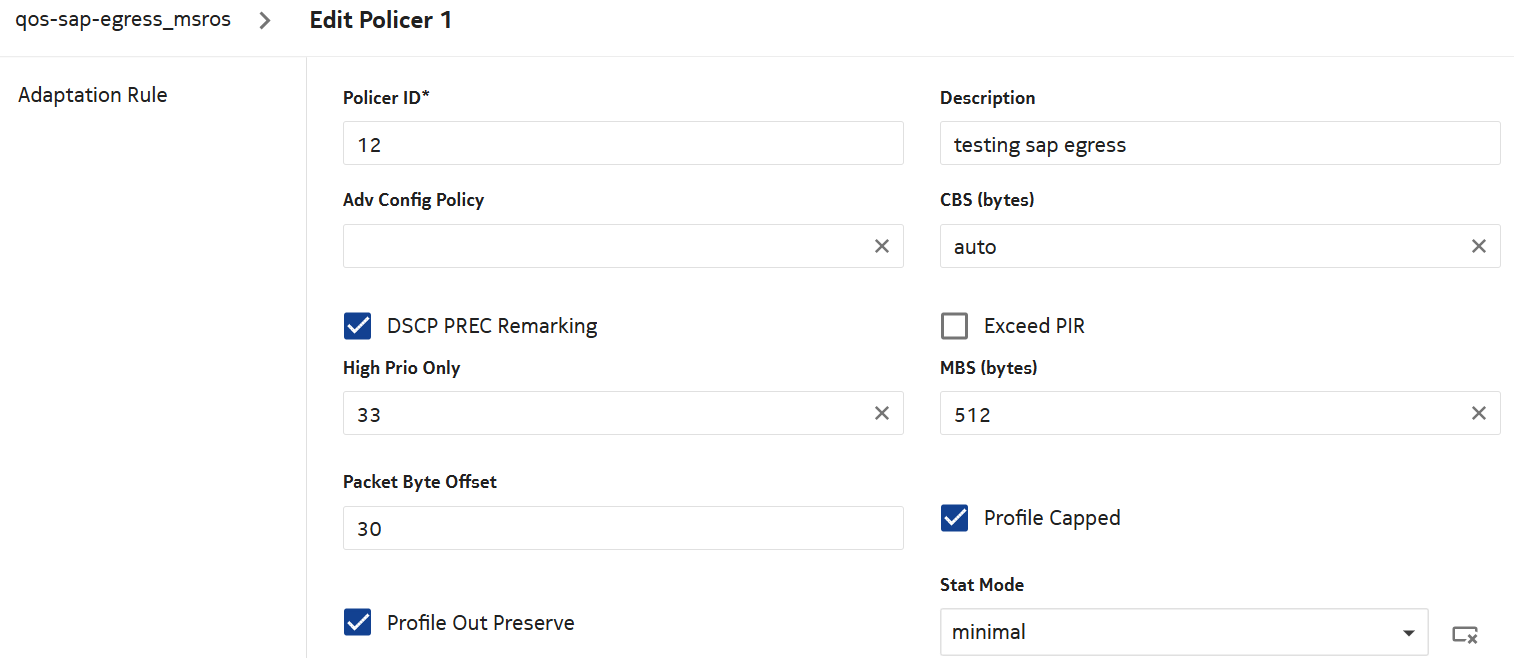This screenshot has height=658, width=1514.
Task: Enable the Exceed PIR checkbox
Action: (955, 326)
